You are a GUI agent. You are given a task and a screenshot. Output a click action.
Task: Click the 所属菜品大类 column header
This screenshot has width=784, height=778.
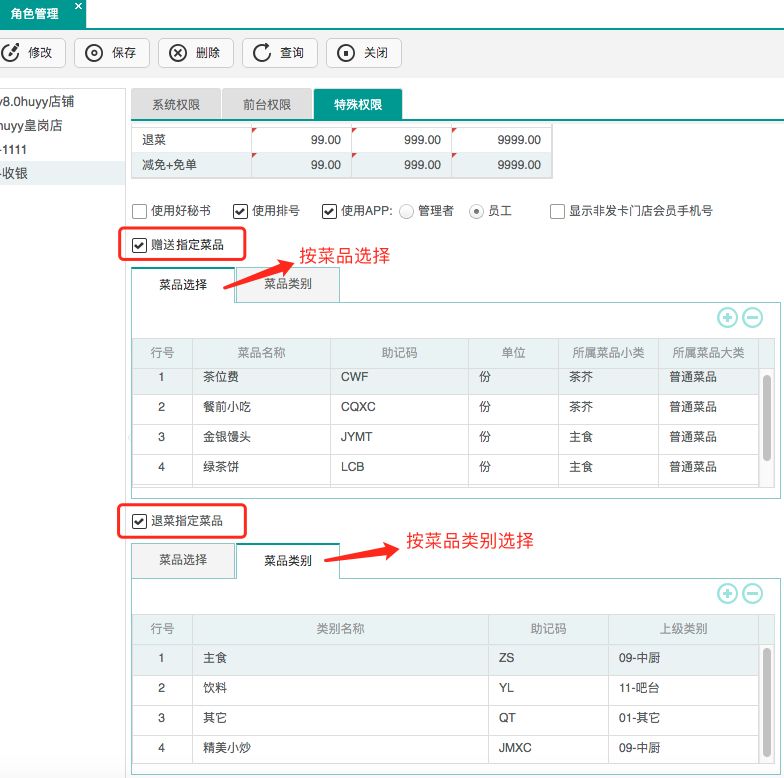[708, 353]
